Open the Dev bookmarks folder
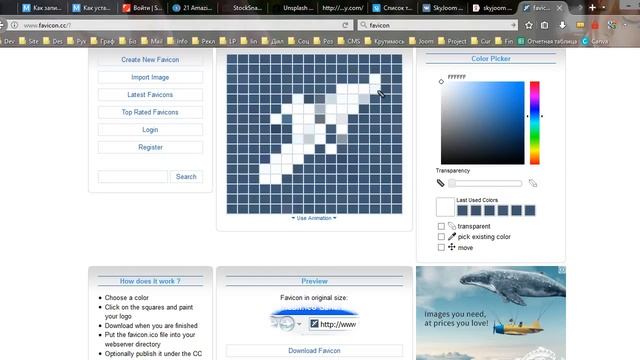This screenshot has width=640, height=360. 7,41
